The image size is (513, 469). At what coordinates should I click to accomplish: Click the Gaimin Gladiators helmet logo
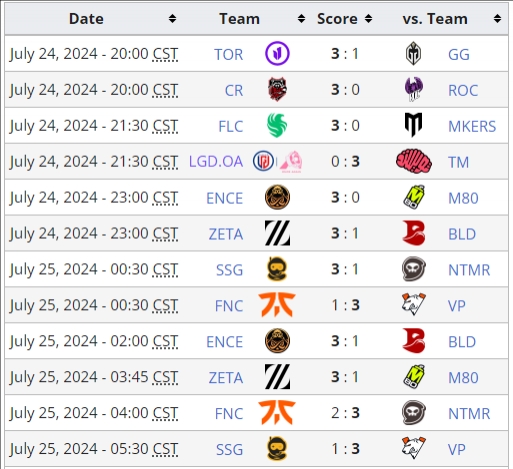[413, 53]
